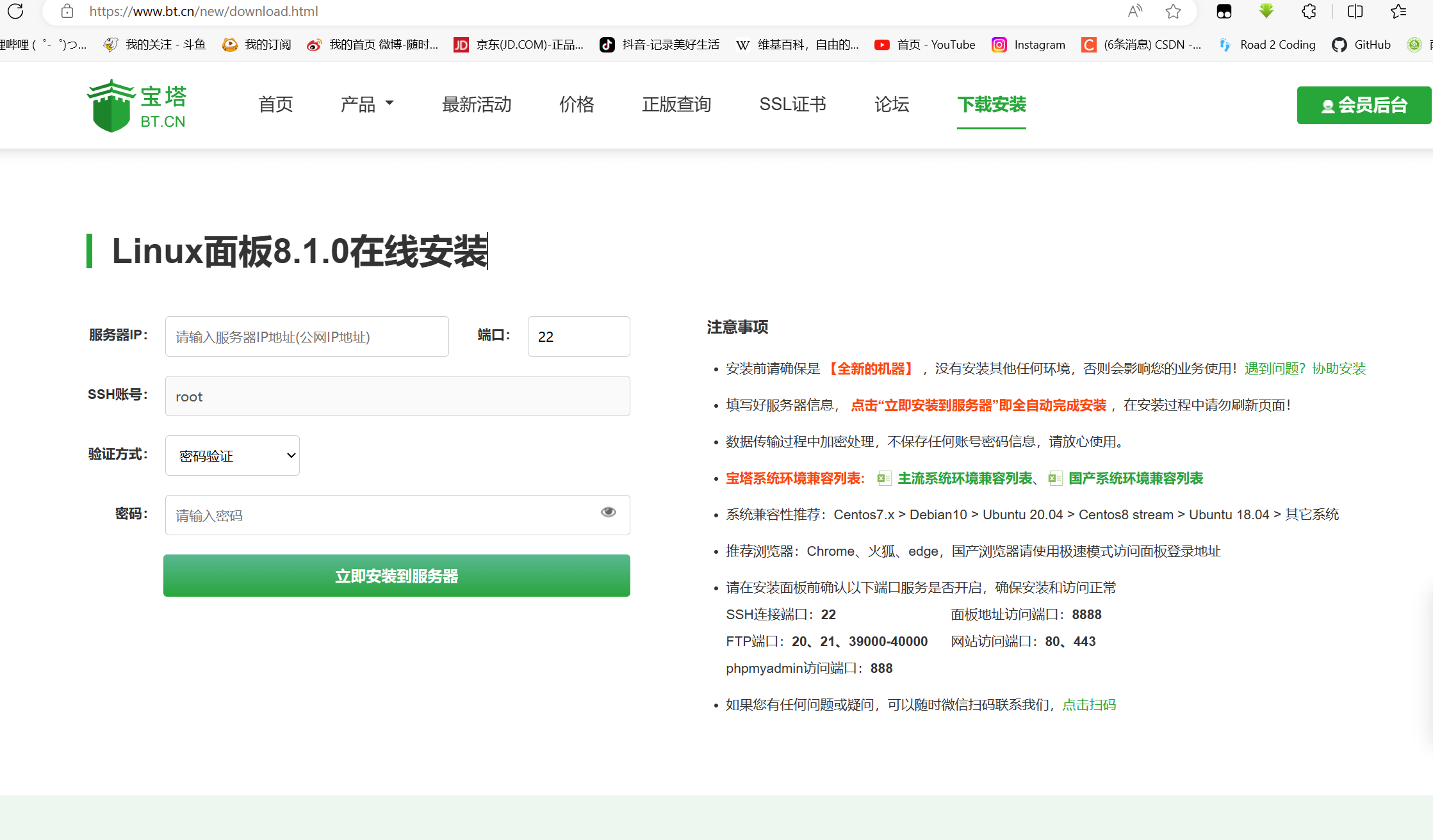Expand the 产品 menu dropdown

click(x=366, y=104)
